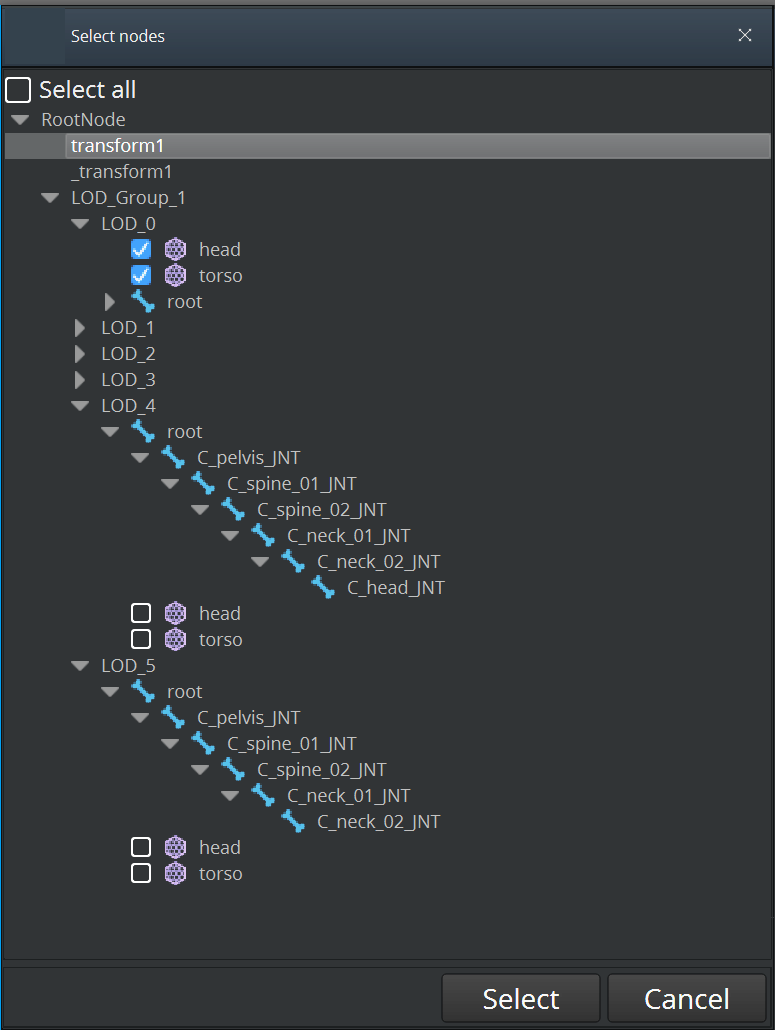Enable the torso checkbox in LOD_4
Viewport: 775px width, 1030px height.
coord(141,638)
